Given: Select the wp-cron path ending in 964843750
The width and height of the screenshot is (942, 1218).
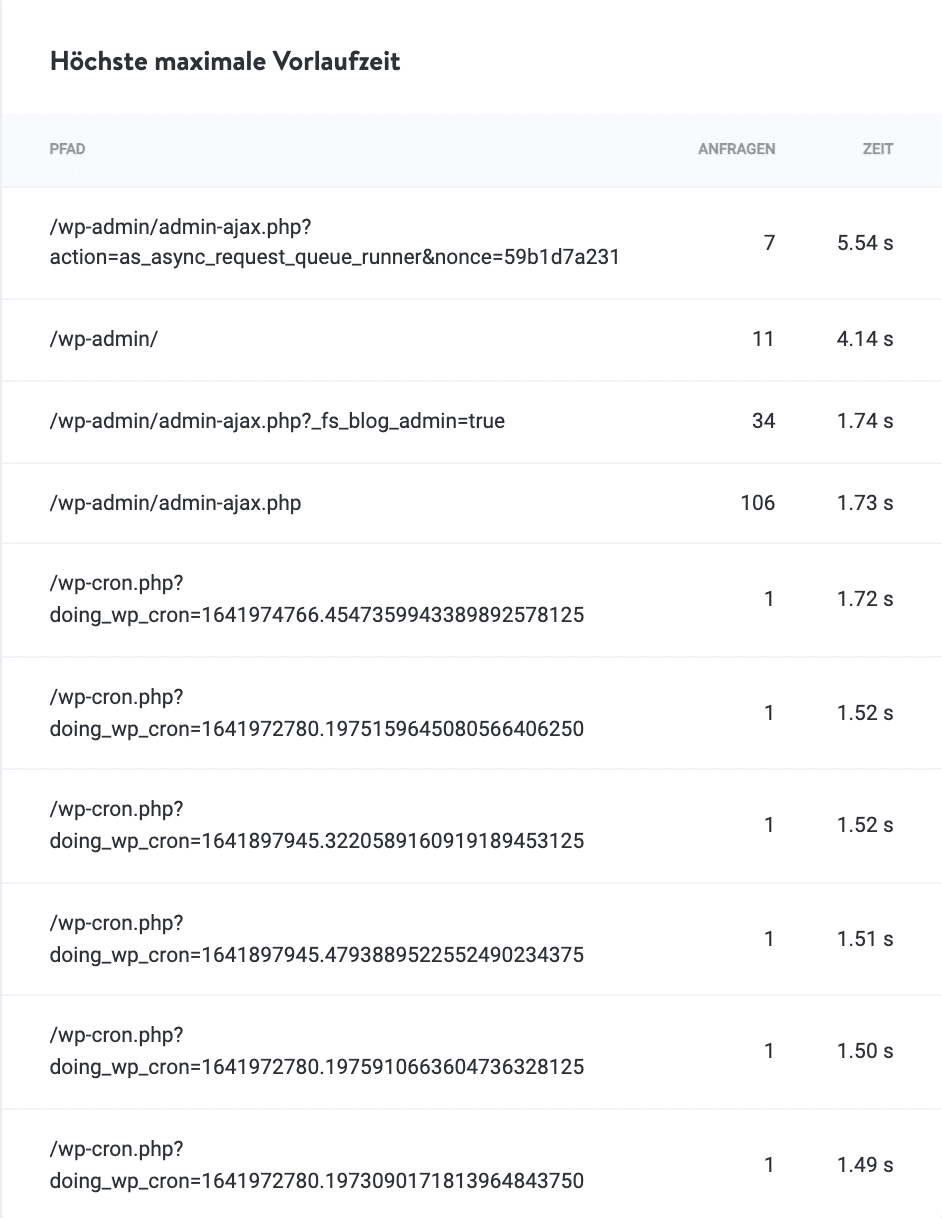Looking at the screenshot, I should coord(316,1166).
